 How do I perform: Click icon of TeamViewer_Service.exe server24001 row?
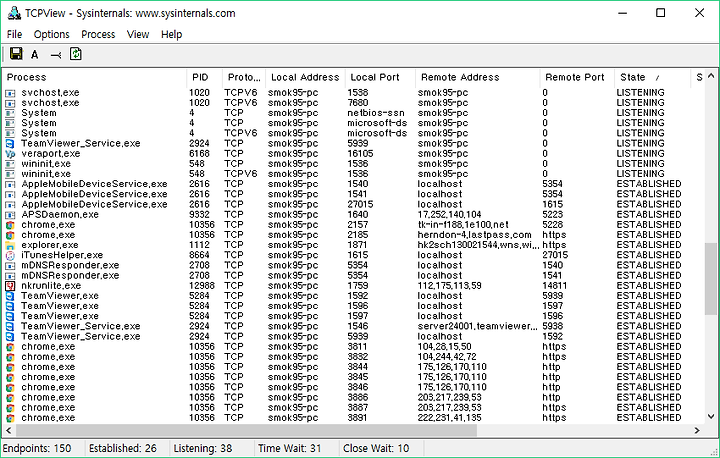(x=10, y=327)
